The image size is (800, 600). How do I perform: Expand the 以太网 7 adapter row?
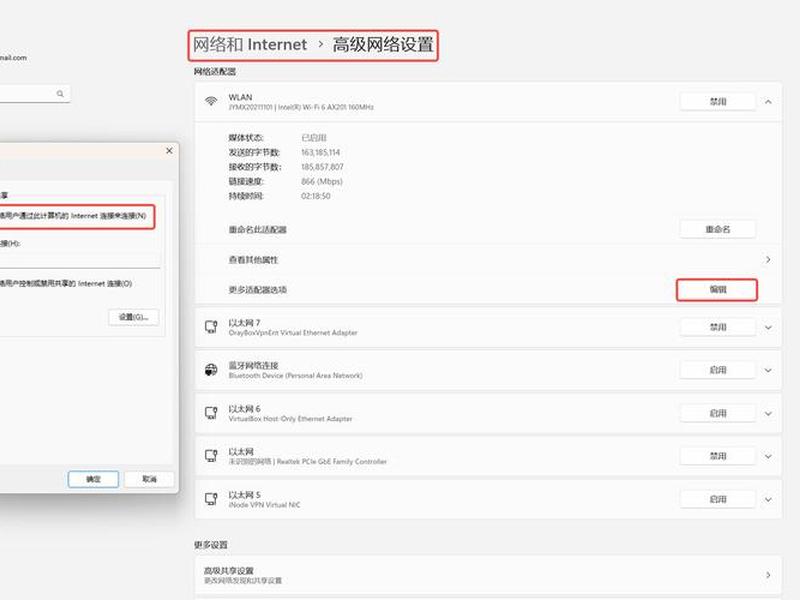(x=768, y=328)
